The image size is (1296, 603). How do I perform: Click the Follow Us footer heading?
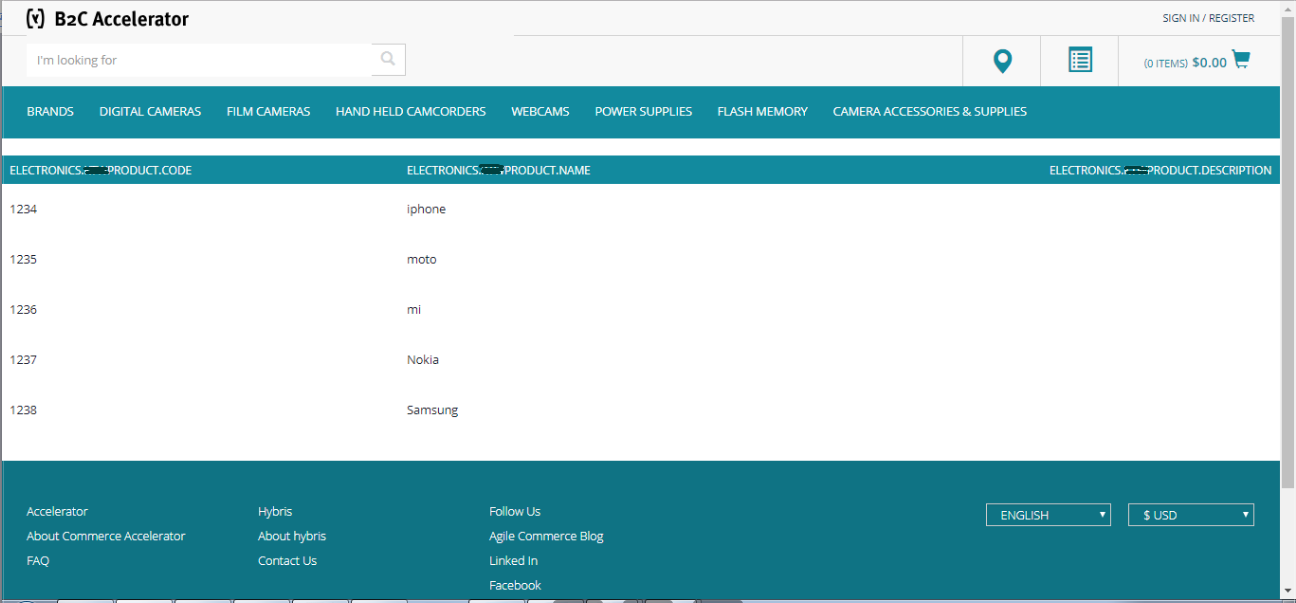coord(515,511)
